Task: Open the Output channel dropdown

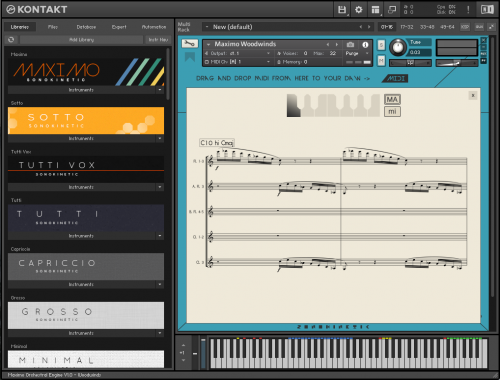Action: (x=238, y=53)
